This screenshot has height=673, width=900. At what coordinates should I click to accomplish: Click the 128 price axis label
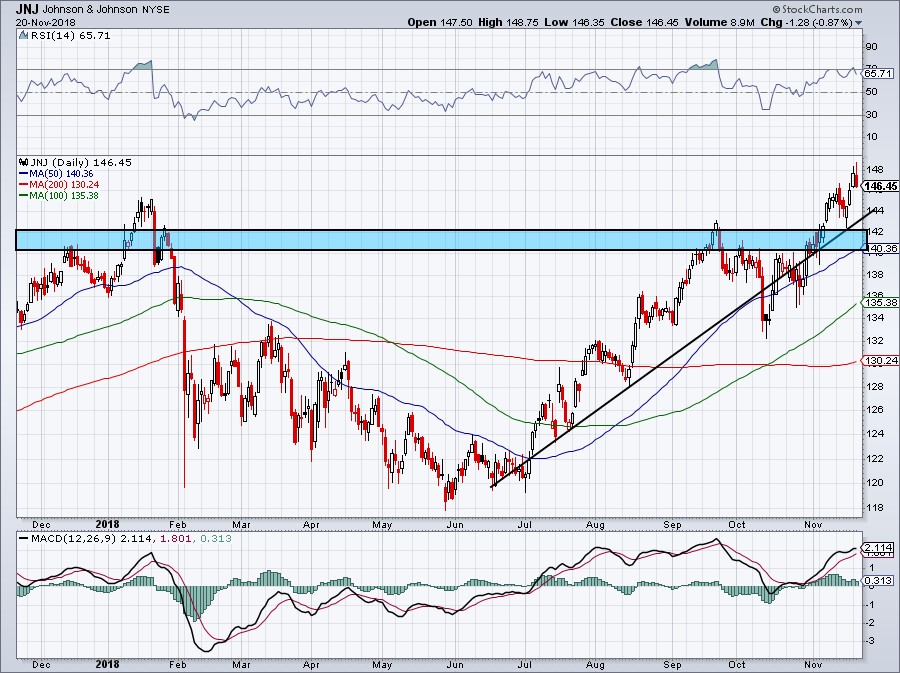click(875, 386)
